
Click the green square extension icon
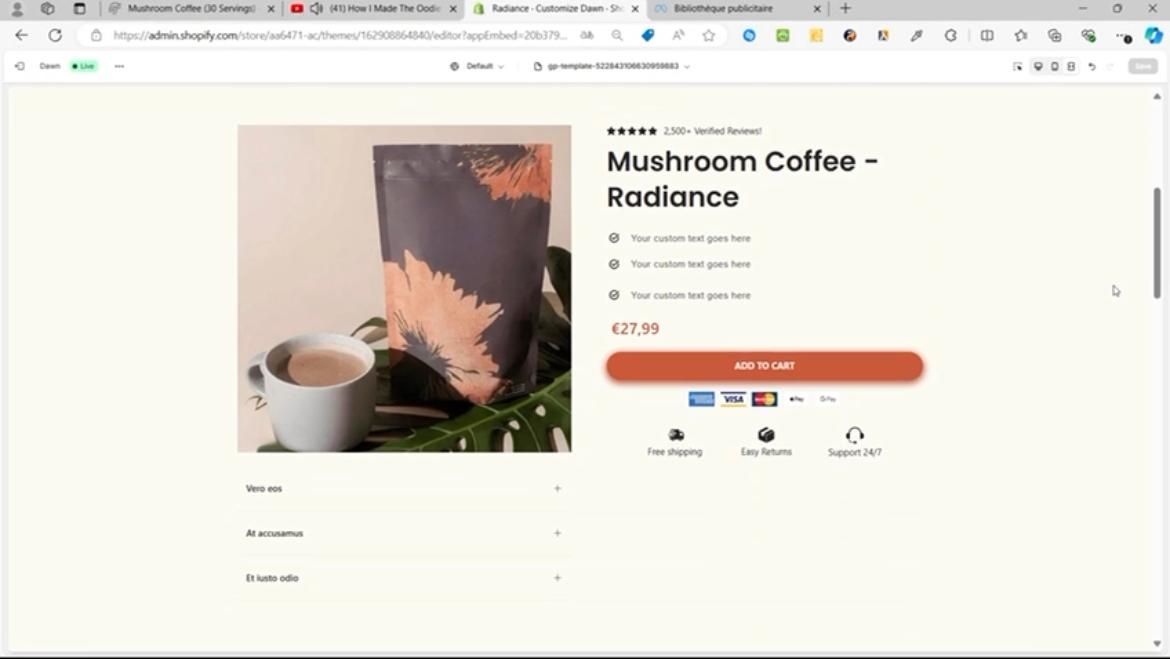click(783, 35)
